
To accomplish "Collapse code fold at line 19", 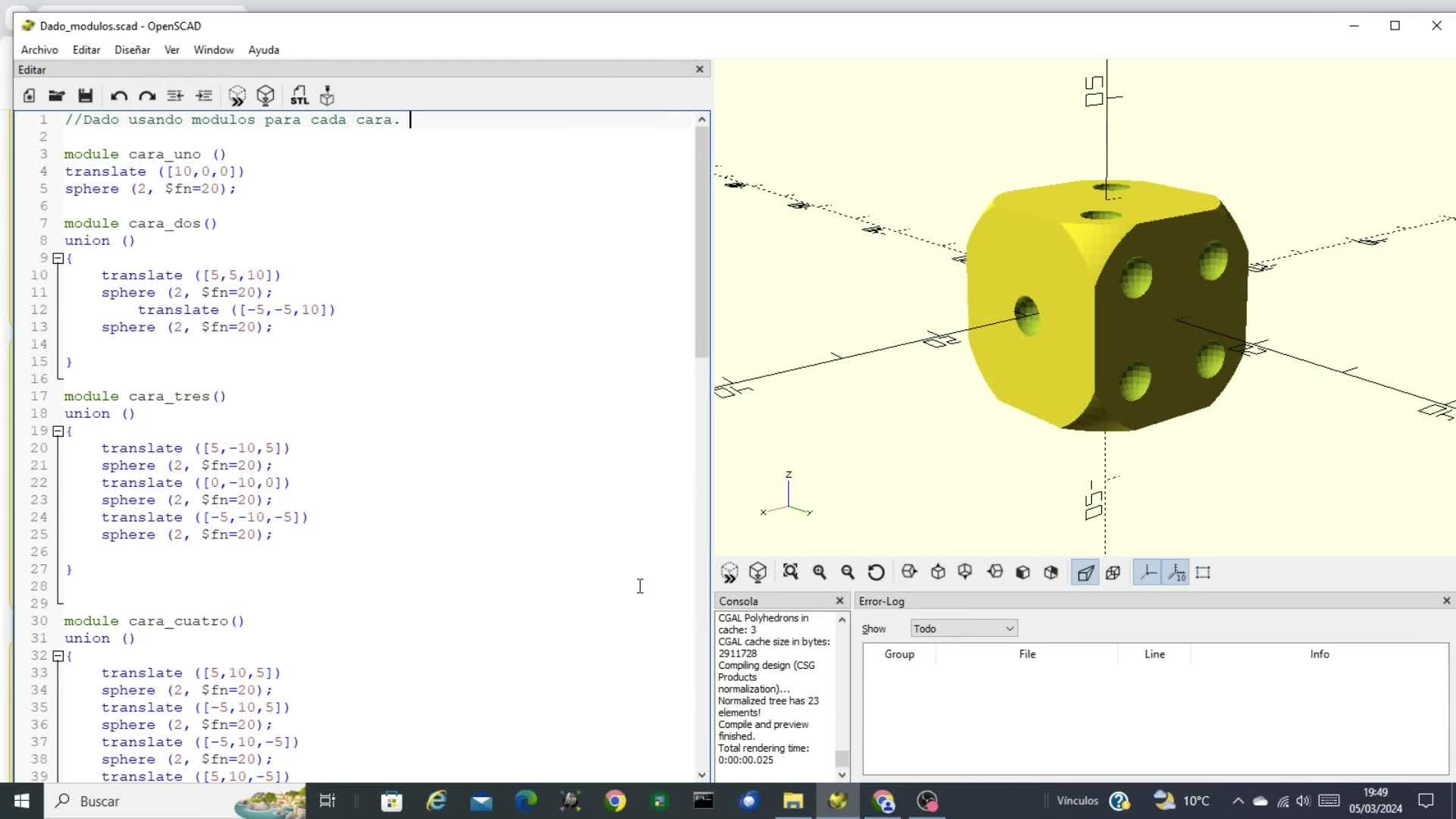I will [58, 431].
